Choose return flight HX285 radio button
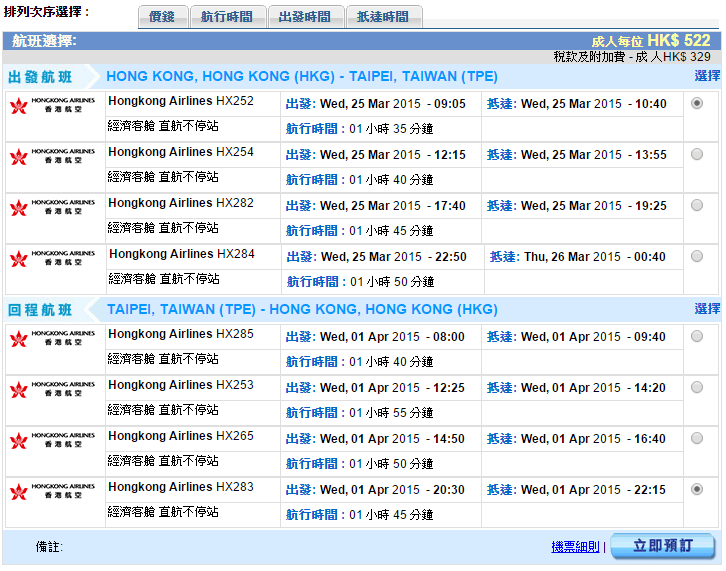Viewport: 726px width, 571px height. pos(697,336)
